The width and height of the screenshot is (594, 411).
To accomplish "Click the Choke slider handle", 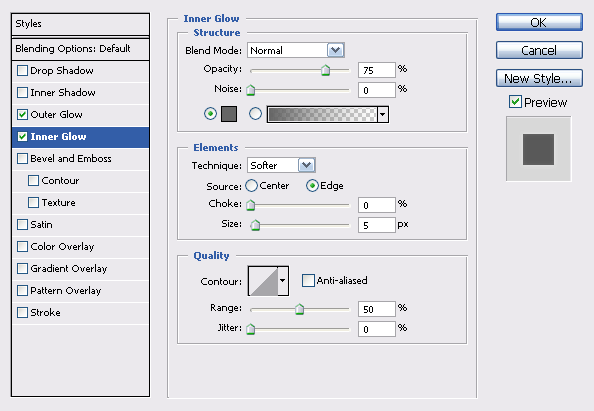I will [250, 205].
